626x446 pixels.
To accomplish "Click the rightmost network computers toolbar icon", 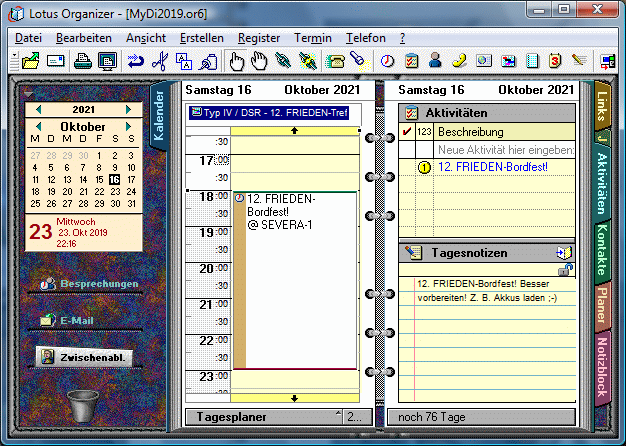I will pos(608,61).
